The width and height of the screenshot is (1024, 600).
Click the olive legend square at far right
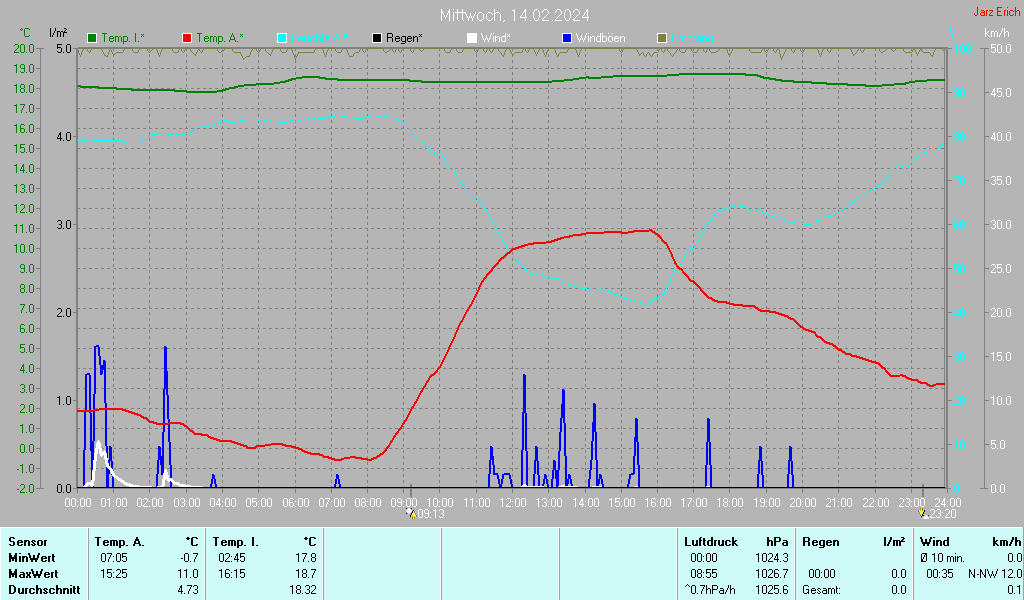click(x=661, y=38)
